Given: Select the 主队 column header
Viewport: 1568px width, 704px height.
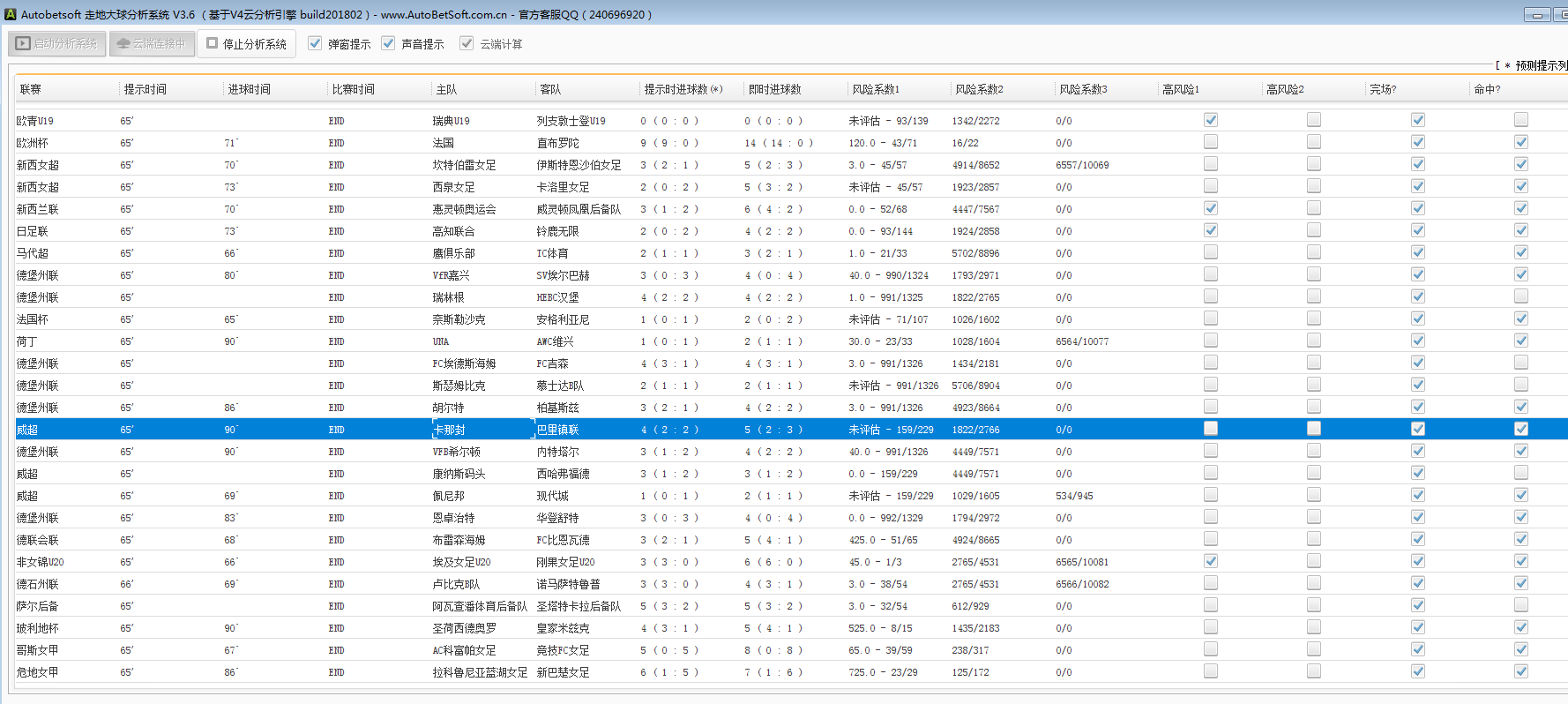Looking at the screenshot, I should click(446, 89).
